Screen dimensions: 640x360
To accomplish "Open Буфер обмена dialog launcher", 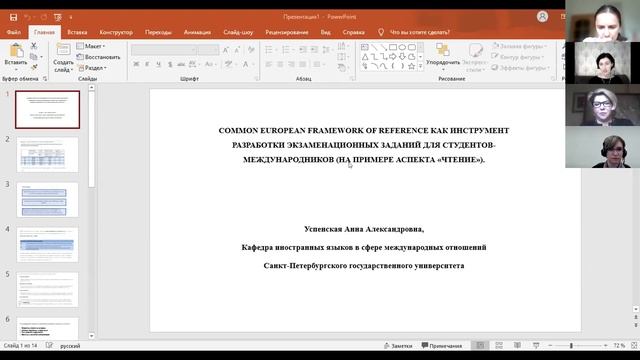I will (45, 79).
